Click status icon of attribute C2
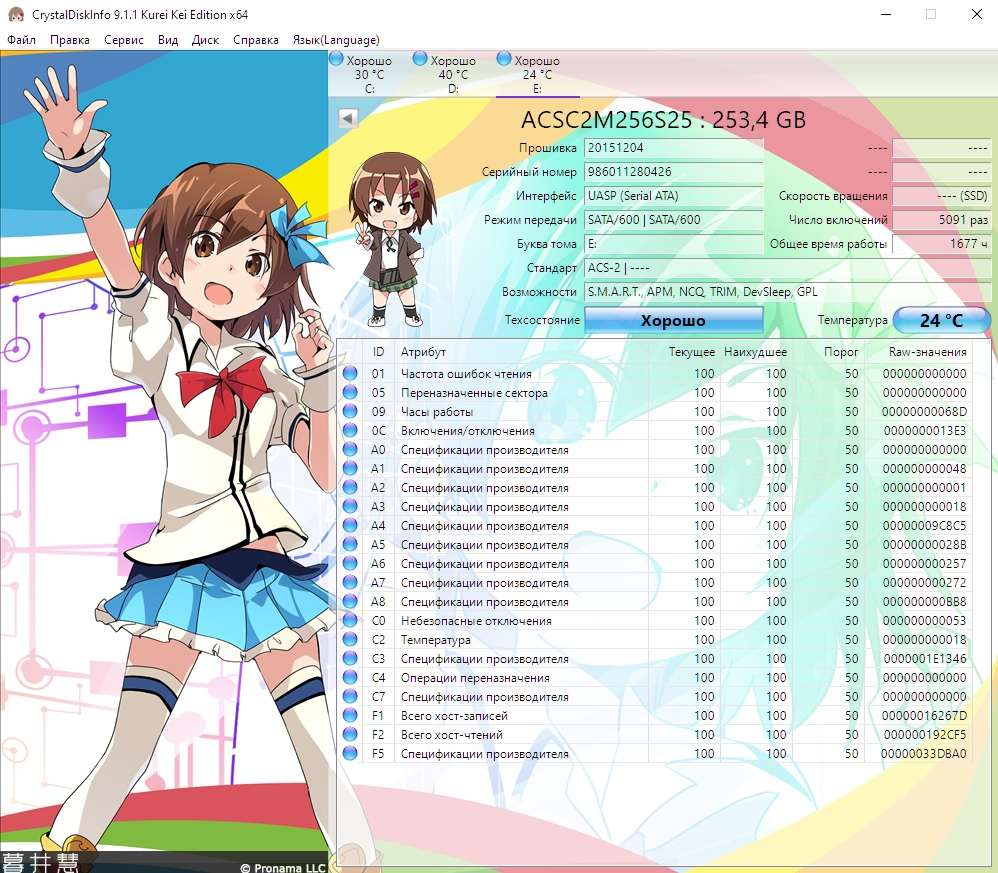The width and height of the screenshot is (998, 873). (x=350, y=639)
